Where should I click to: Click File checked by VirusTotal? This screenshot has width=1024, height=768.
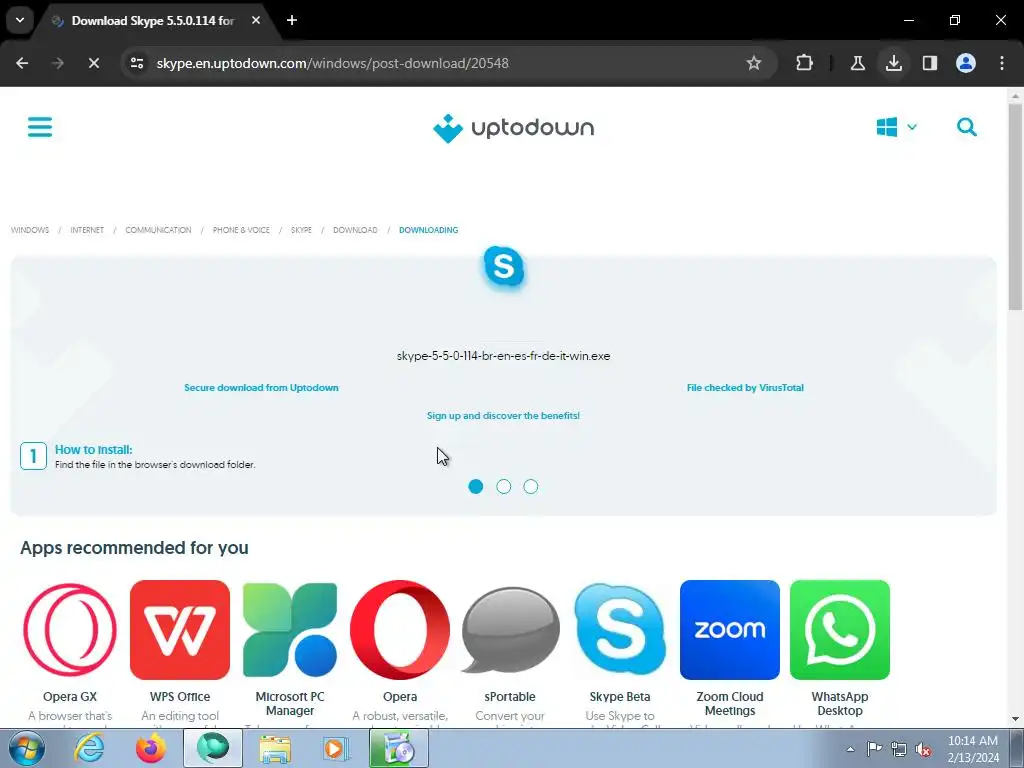(745, 387)
